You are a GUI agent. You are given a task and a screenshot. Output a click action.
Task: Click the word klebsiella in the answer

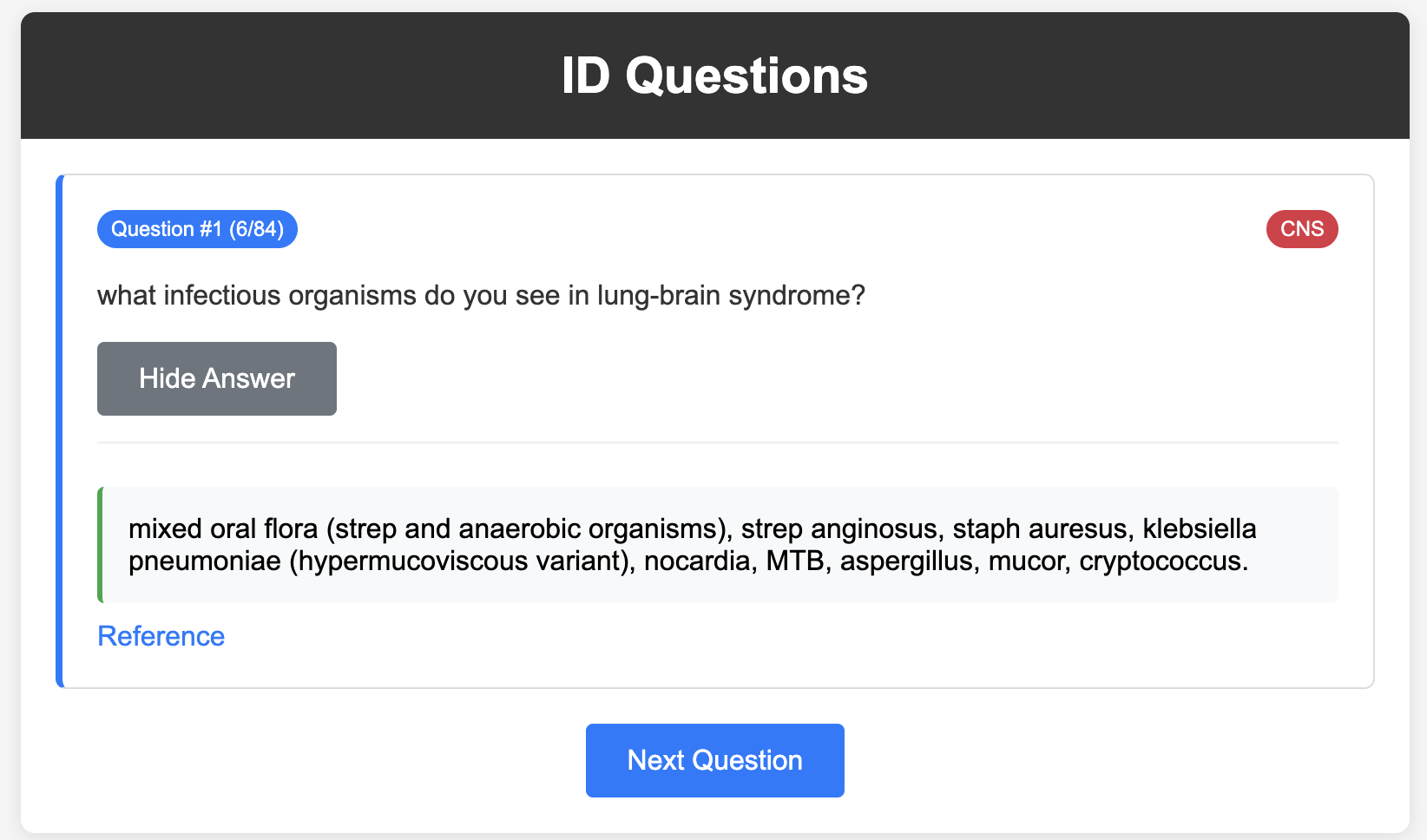tap(1200, 528)
